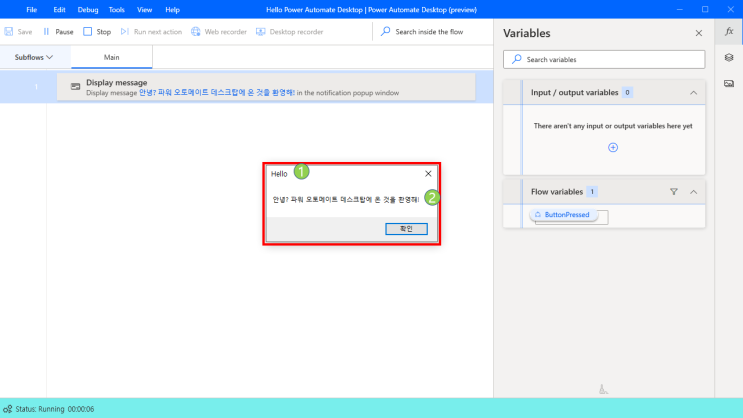This screenshot has height=418, width=743.
Task: Close the Variables panel
Action: (x=698, y=33)
